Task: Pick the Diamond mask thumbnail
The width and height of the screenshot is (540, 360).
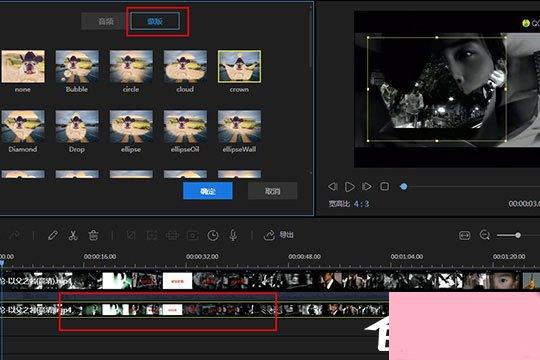Action: point(23,126)
